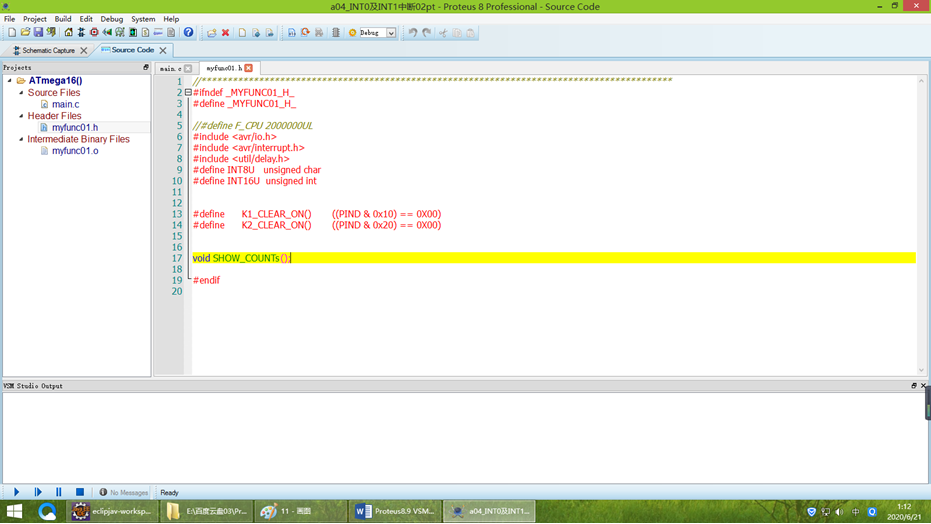Select main.c in the project tree
931x524 pixels.
point(65,104)
